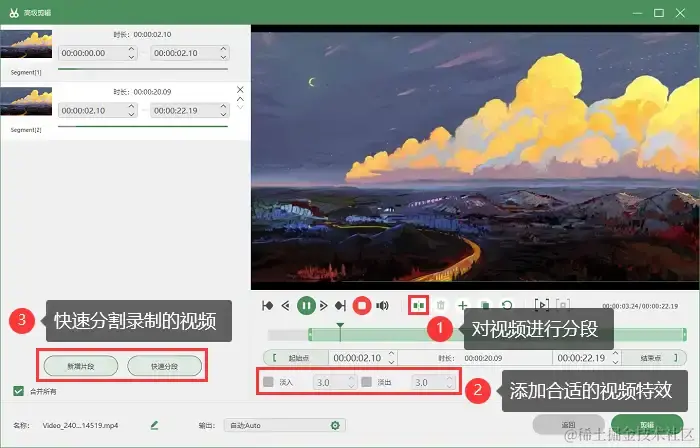Click the right green trim handle
700x448 pixels.
[x=684, y=334]
